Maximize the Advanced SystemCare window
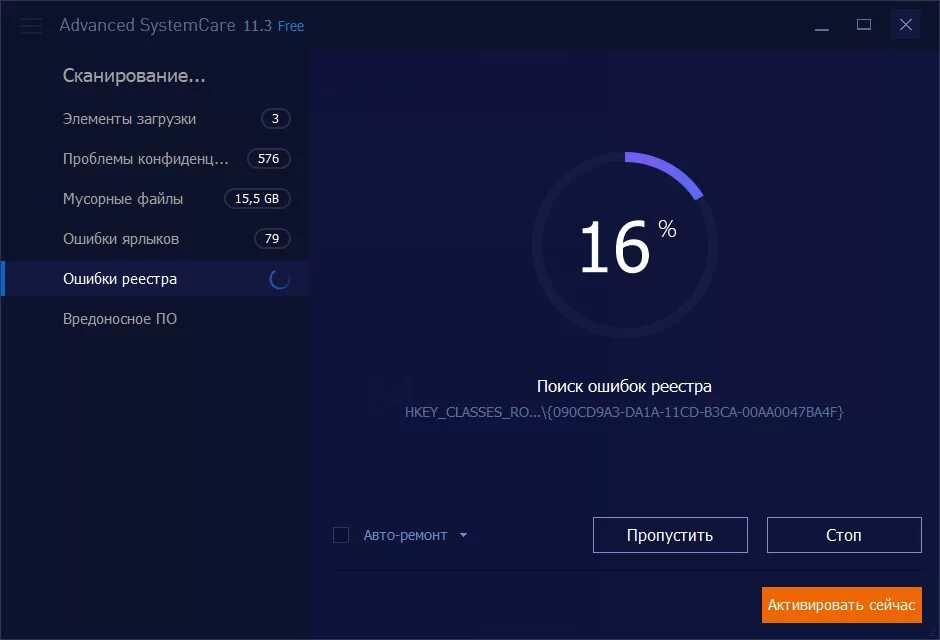The width and height of the screenshot is (940, 640). pyautogui.click(x=863, y=25)
